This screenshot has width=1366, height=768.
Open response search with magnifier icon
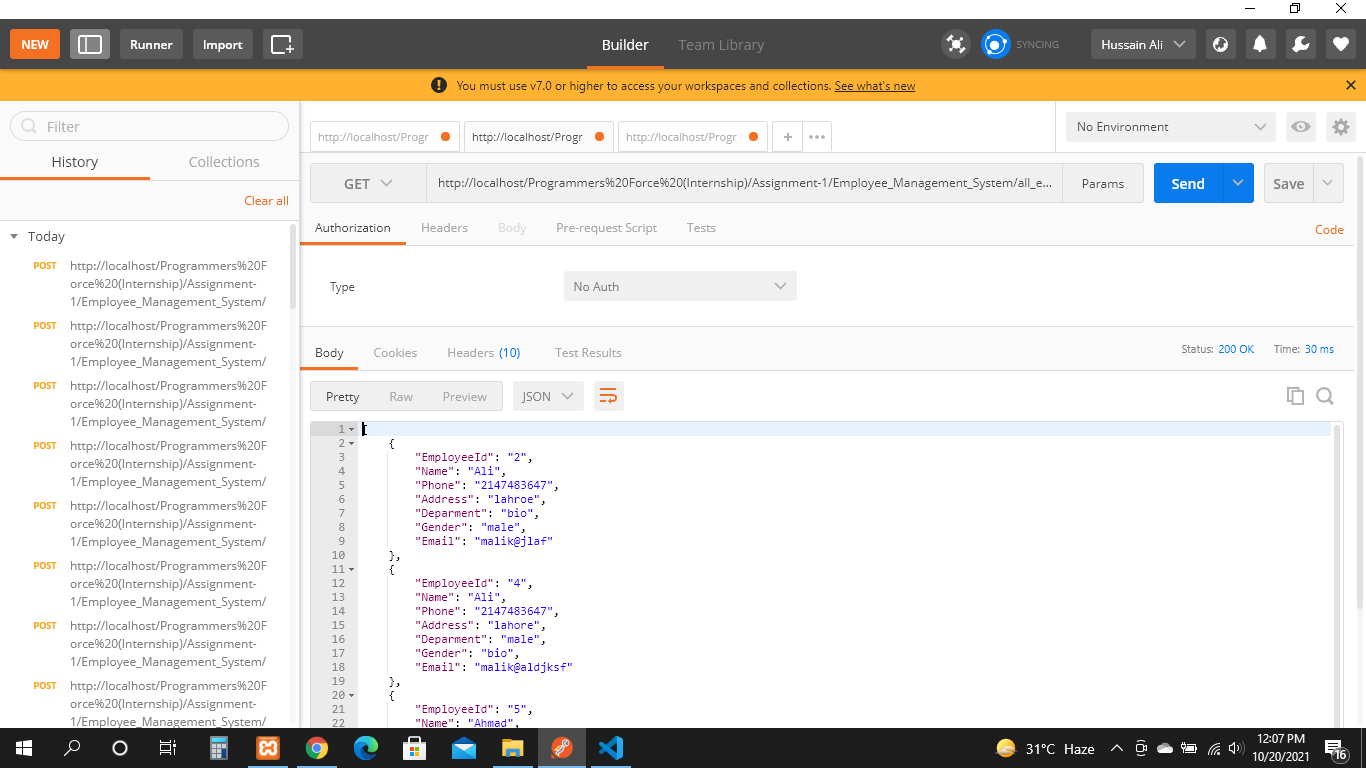[1325, 396]
